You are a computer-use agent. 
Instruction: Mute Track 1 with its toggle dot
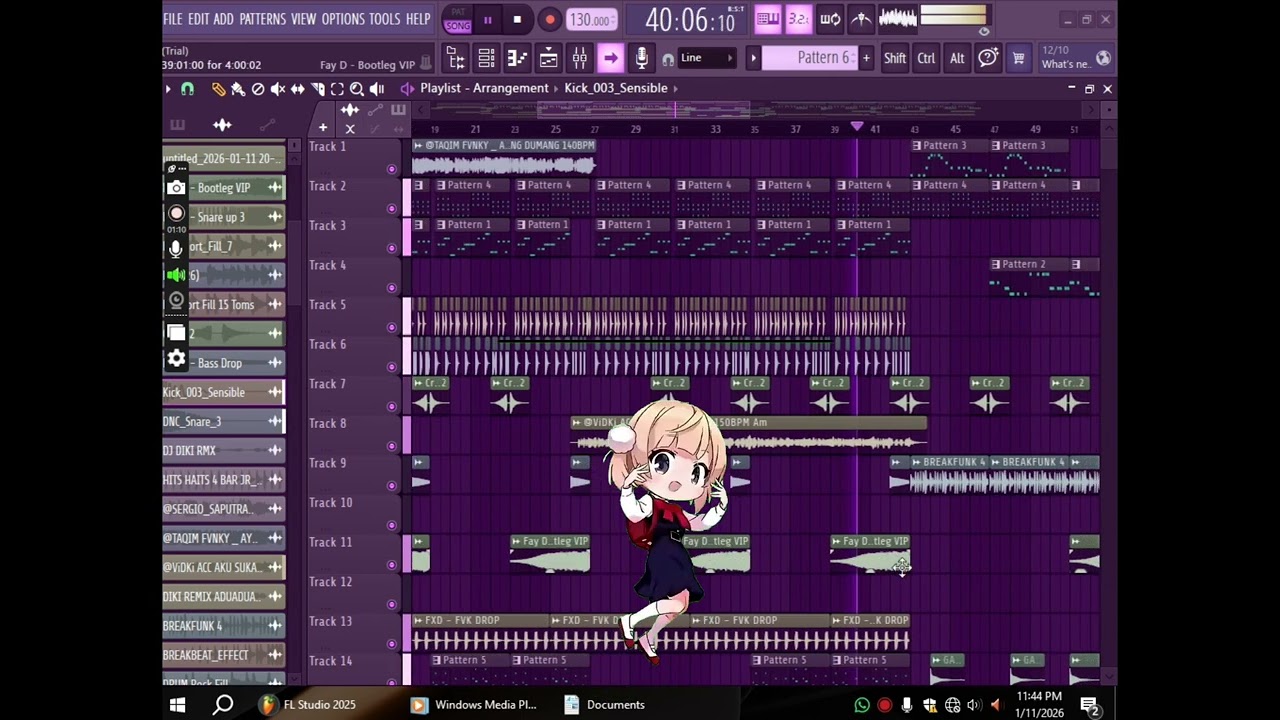392,169
